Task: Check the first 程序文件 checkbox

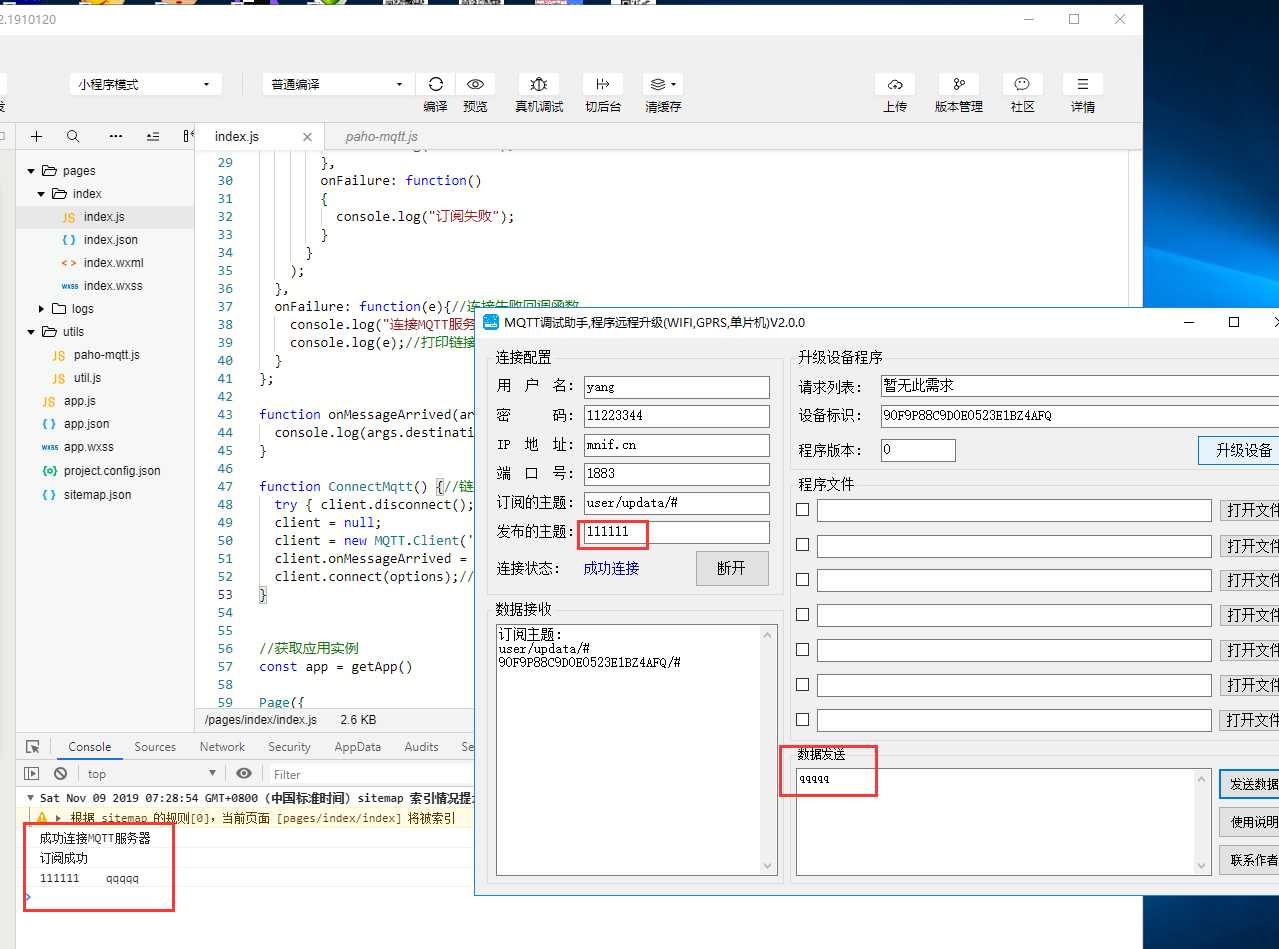Action: coord(802,510)
